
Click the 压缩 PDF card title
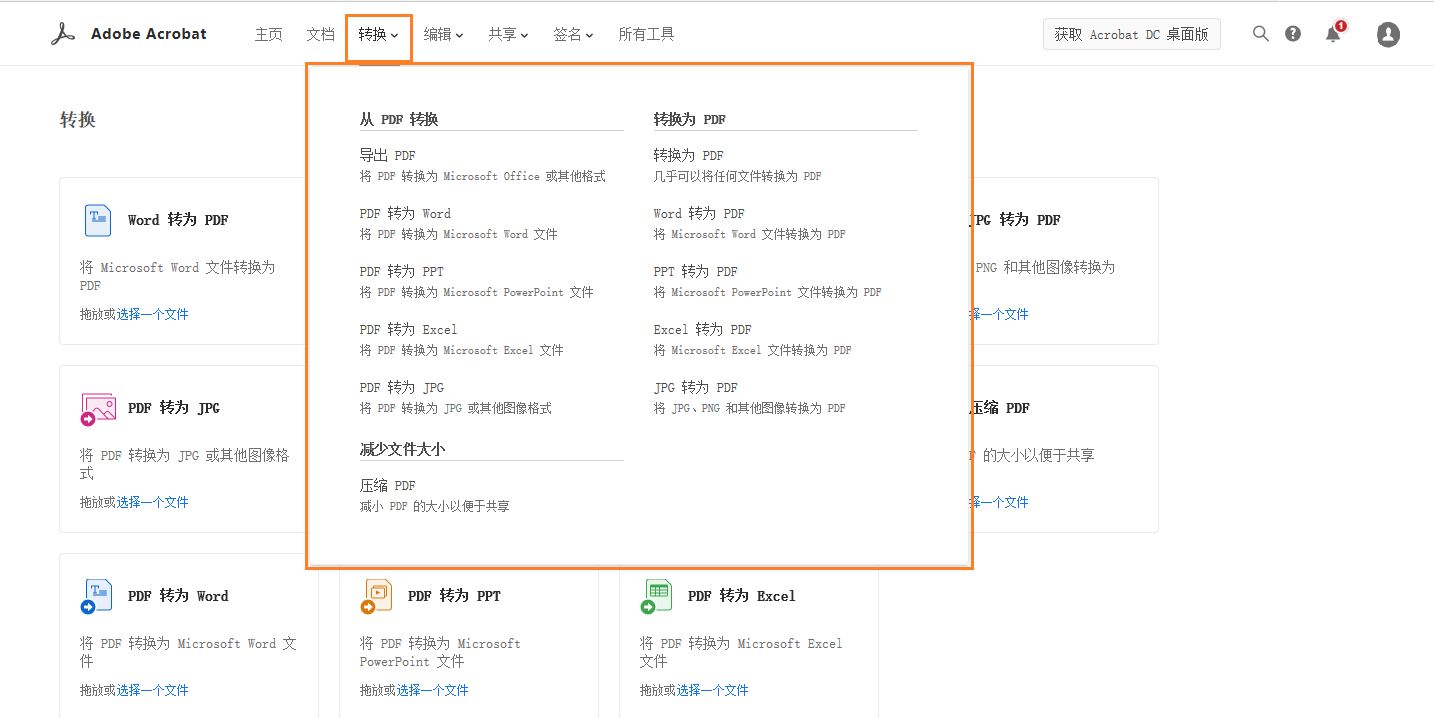tap(1001, 408)
